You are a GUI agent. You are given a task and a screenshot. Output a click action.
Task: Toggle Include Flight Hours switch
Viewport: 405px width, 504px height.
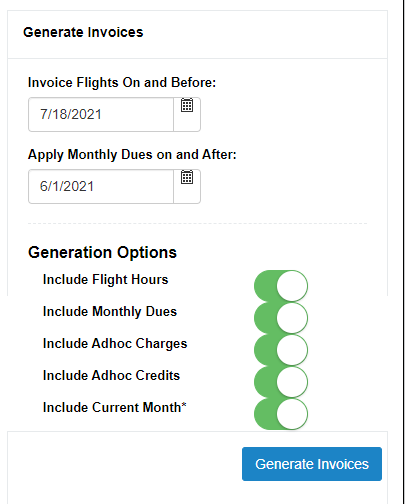tap(281, 286)
